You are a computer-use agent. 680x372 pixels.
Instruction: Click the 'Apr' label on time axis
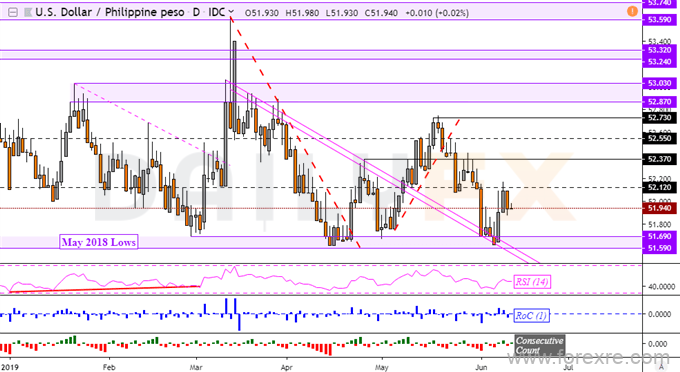click(287, 367)
